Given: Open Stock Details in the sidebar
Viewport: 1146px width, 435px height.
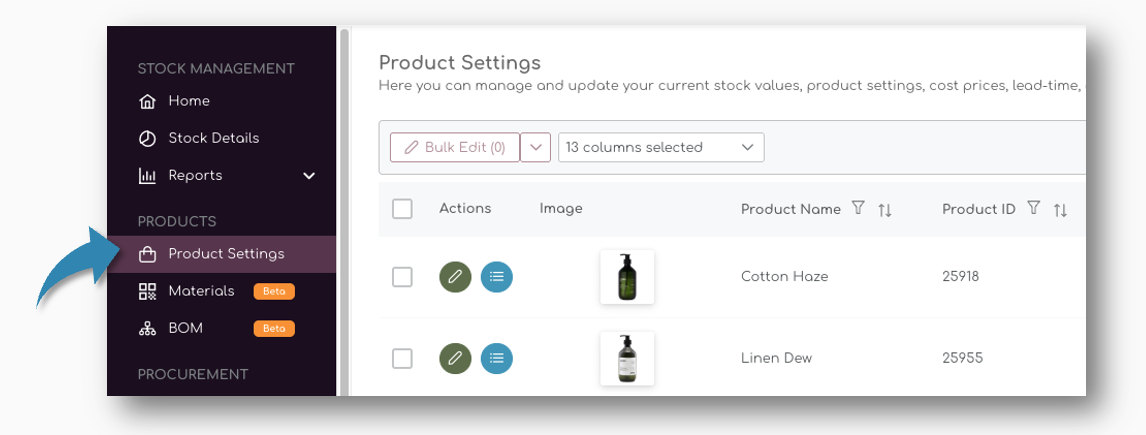Looking at the screenshot, I should pos(213,138).
